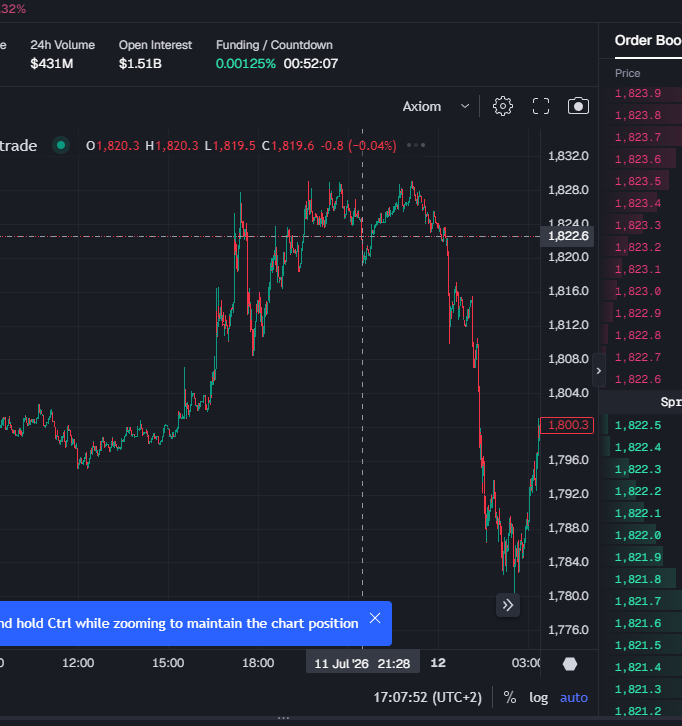This screenshot has width=682, height=726.
Task: Select ask price 1,823.5 in order book
Action: (638, 182)
